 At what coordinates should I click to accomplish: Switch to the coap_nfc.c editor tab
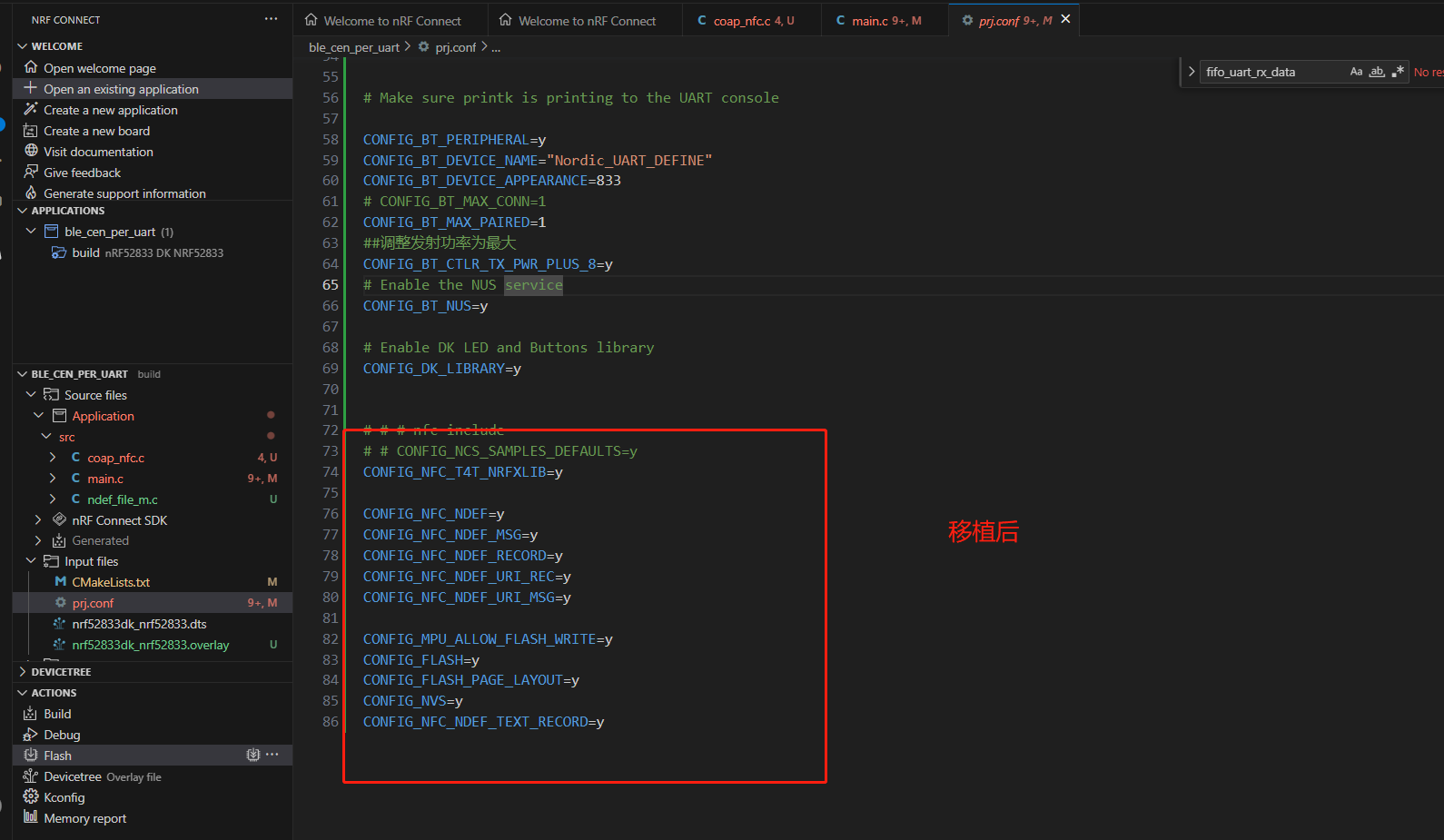pos(752,20)
